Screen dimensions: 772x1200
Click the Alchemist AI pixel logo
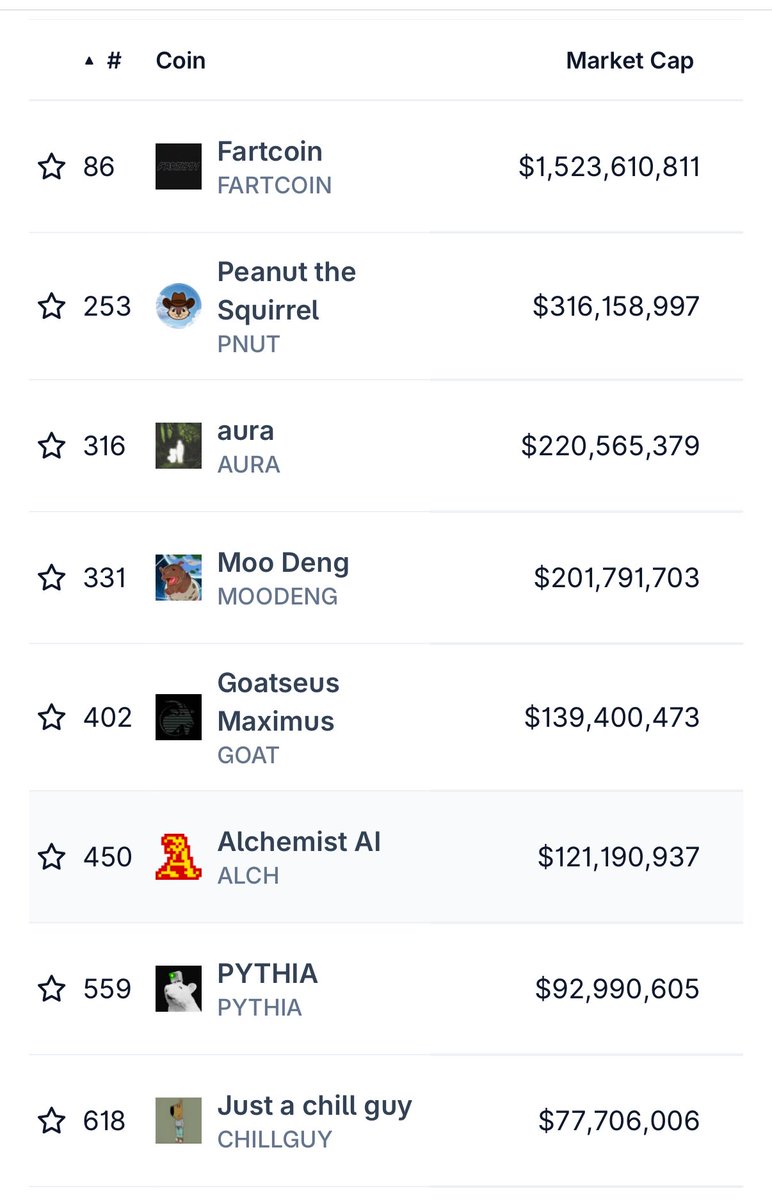point(179,857)
